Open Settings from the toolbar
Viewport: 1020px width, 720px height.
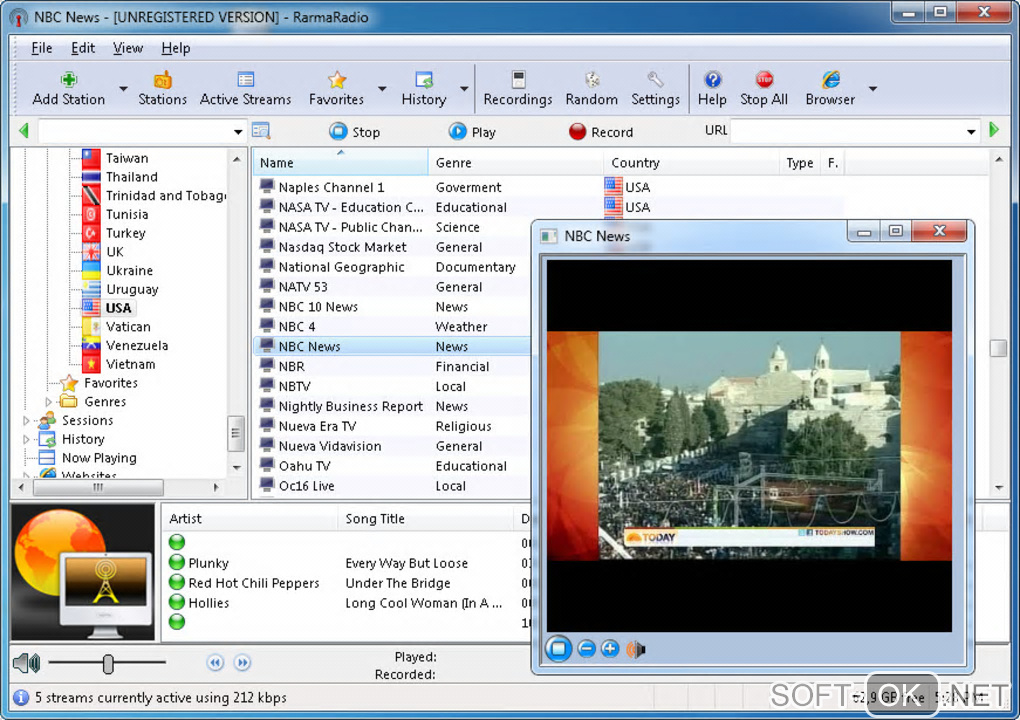[655, 80]
